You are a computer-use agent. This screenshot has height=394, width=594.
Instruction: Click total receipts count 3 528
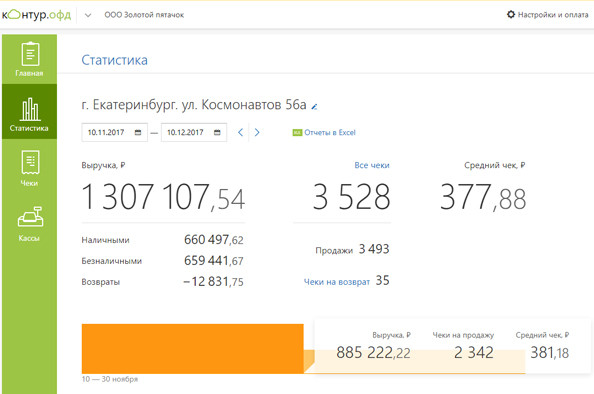(x=351, y=197)
